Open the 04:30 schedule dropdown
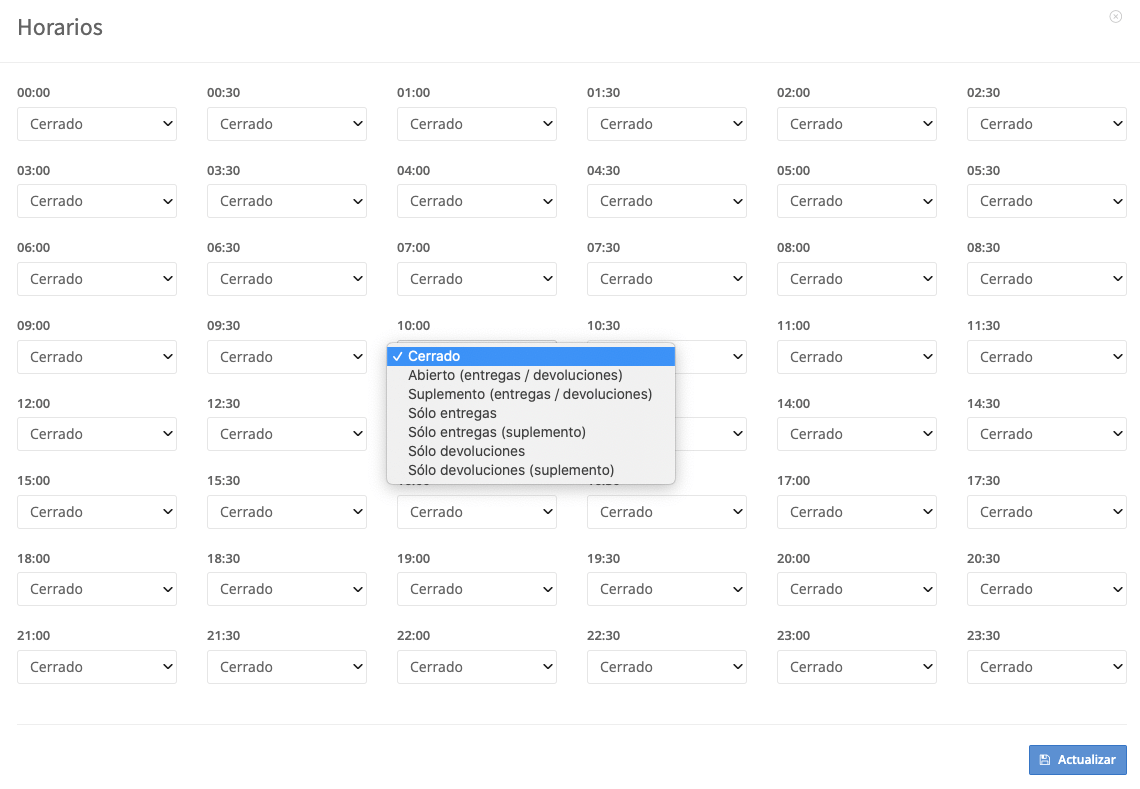The width and height of the screenshot is (1140, 789). [667, 201]
